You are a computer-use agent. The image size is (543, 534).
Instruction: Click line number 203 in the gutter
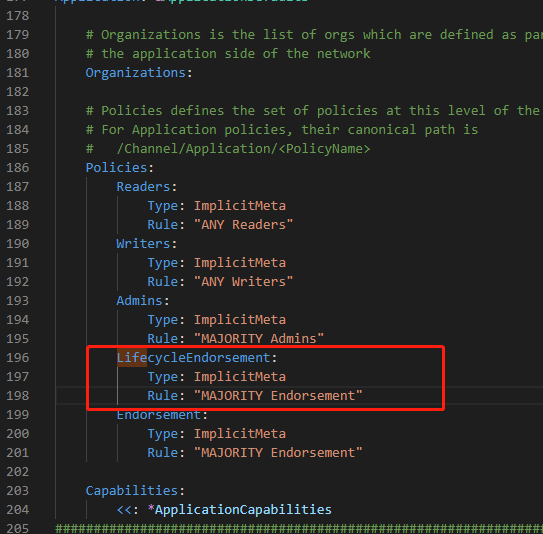[18, 491]
